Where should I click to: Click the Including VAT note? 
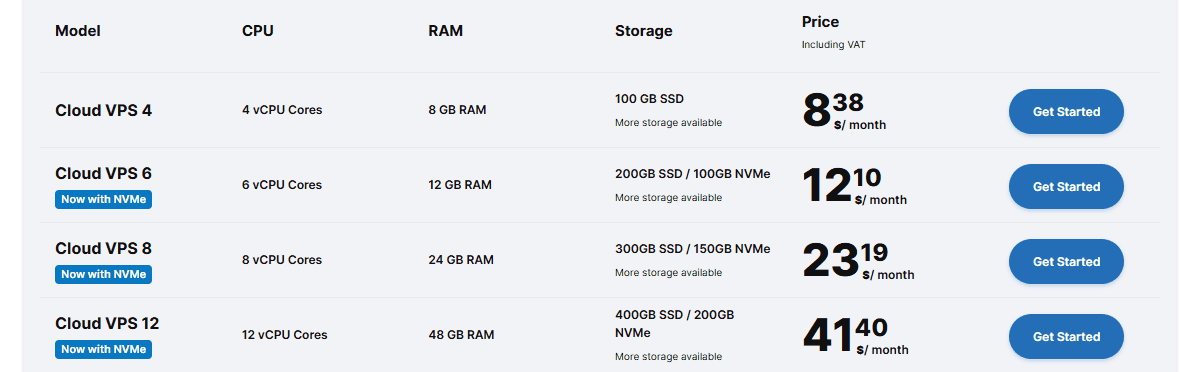point(834,45)
